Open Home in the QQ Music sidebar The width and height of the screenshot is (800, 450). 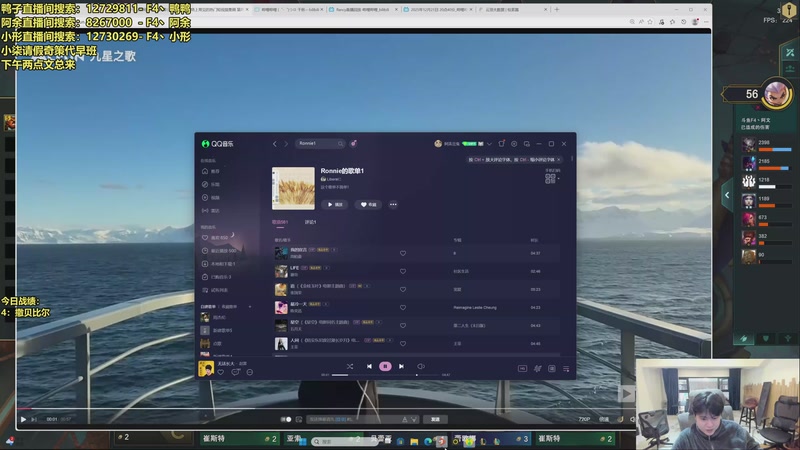211,171
